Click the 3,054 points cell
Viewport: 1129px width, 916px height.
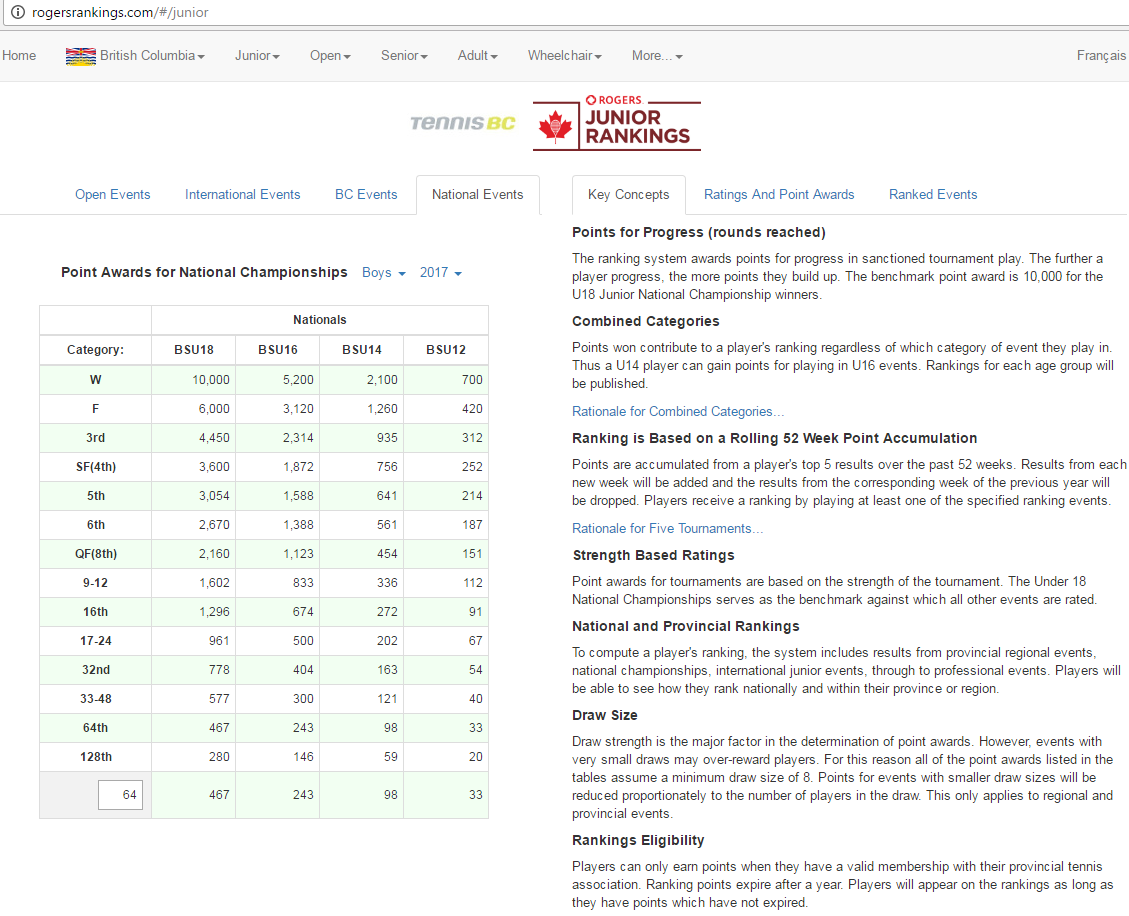[x=194, y=496]
